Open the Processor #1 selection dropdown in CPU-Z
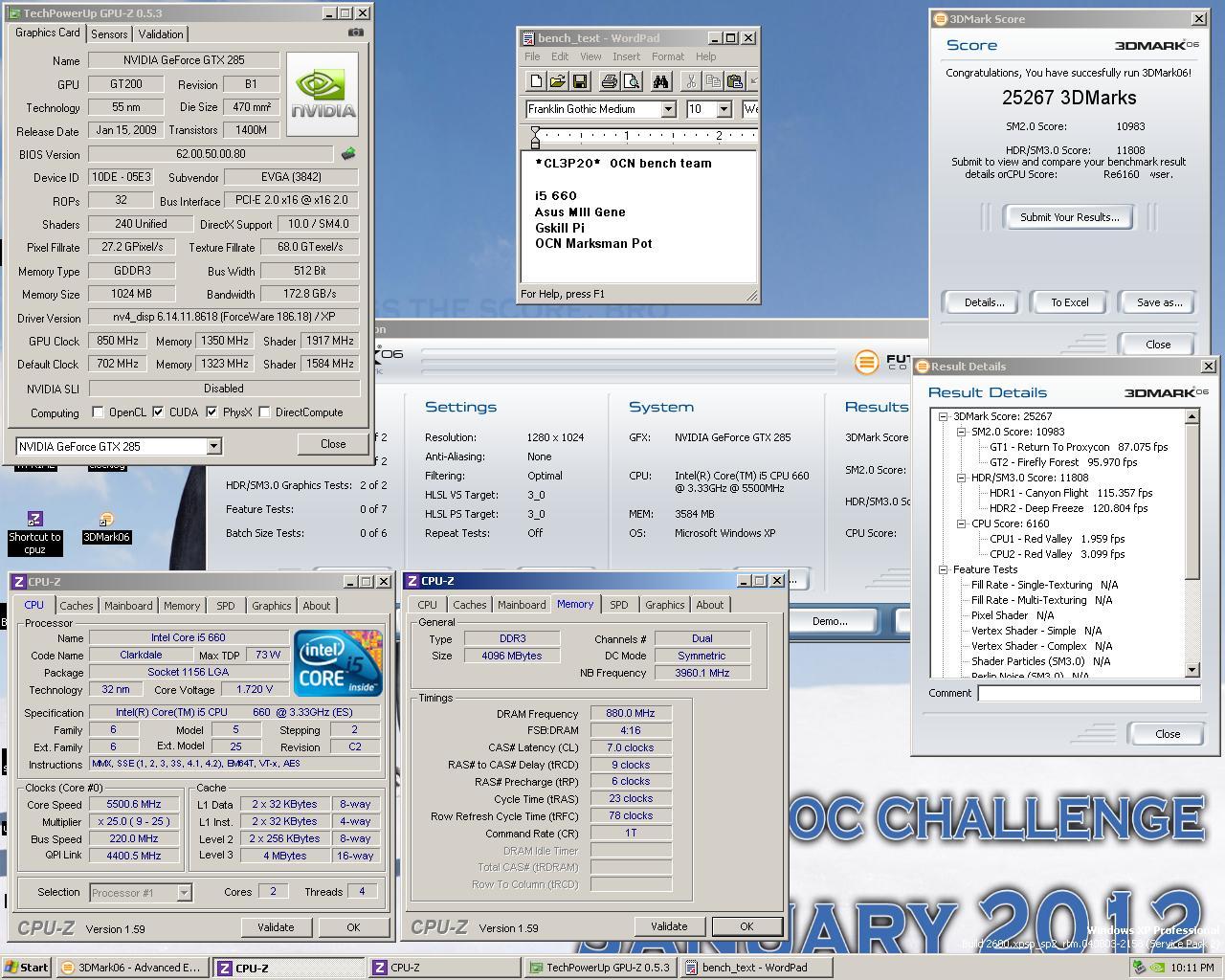The width and height of the screenshot is (1225, 980). click(184, 892)
